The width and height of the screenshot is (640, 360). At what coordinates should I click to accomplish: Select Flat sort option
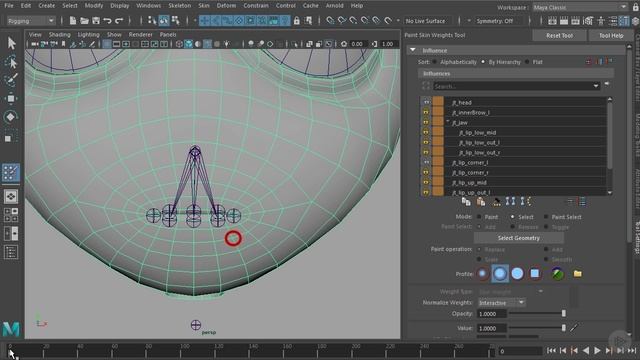[x=527, y=62]
